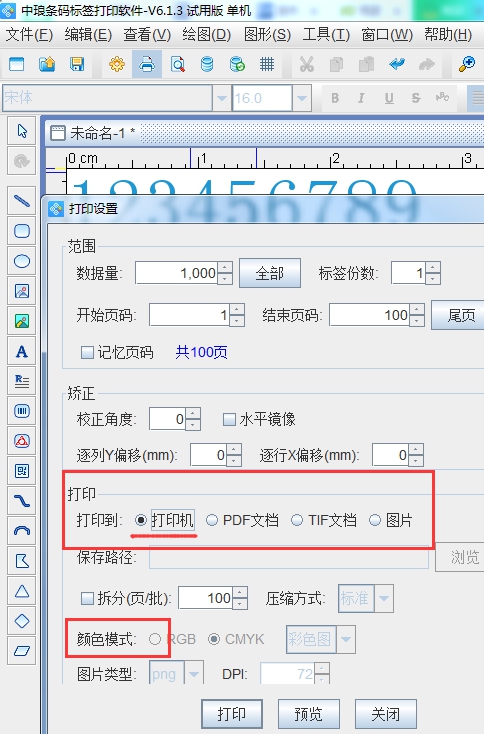The height and width of the screenshot is (734, 484).
Task: Click the scissors cut icon
Action: [307, 64]
